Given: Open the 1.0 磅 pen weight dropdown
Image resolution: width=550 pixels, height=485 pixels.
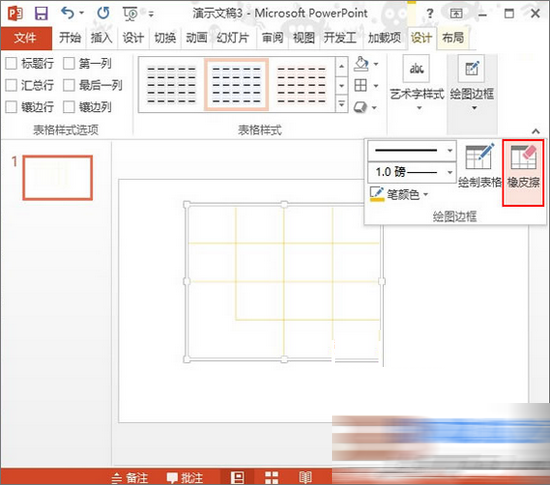Looking at the screenshot, I should [412, 172].
